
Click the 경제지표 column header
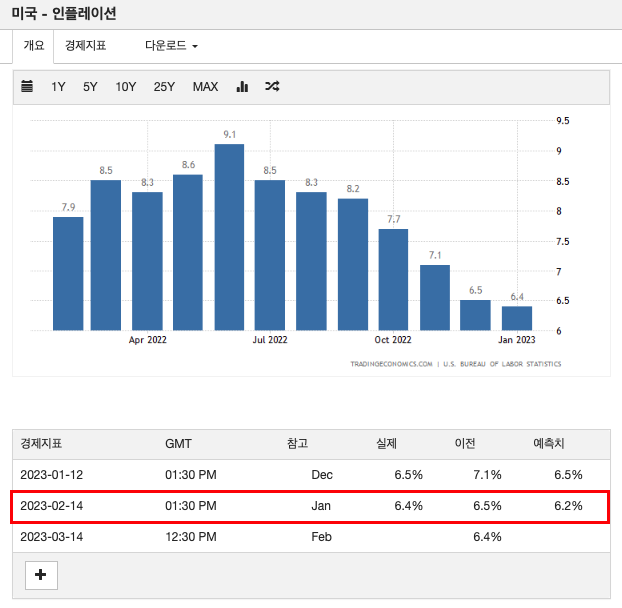pyautogui.click(x=41, y=443)
